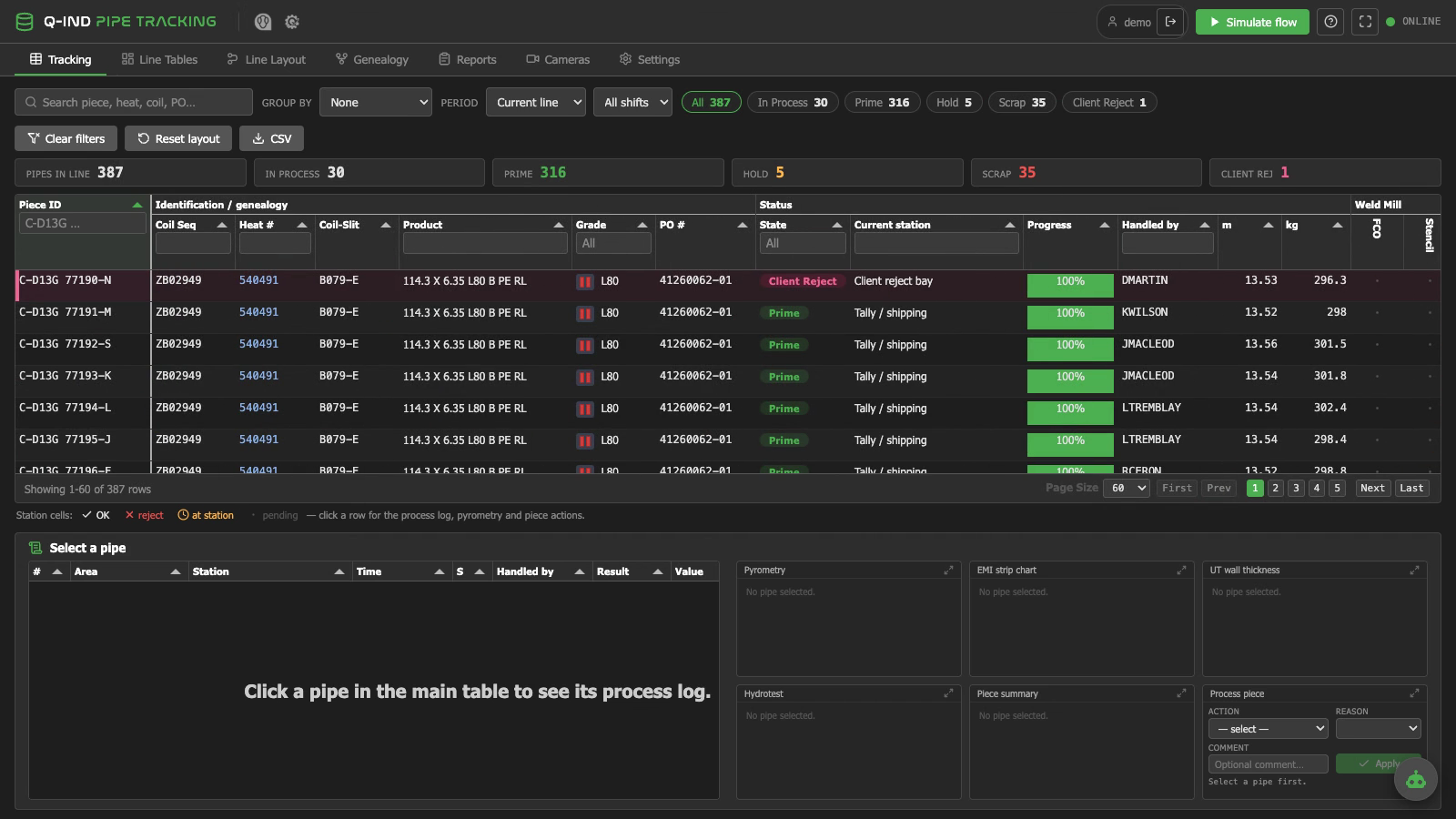Open the Reason dropdown
1456x819 pixels.
click(1378, 729)
